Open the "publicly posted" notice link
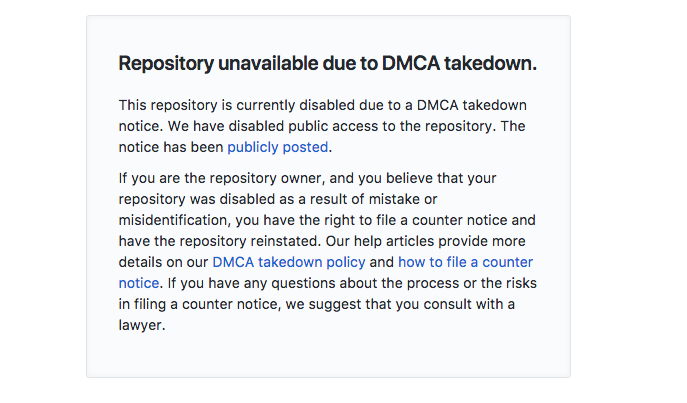The image size is (687, 403). coord(277,147)
